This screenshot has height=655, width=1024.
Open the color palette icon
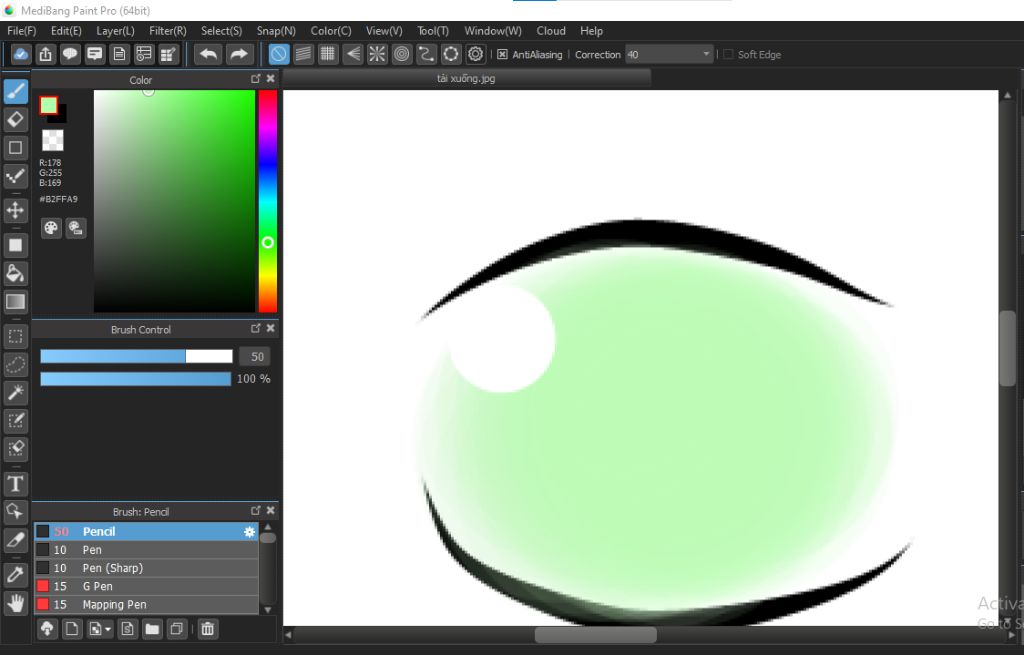coord(51,228)
